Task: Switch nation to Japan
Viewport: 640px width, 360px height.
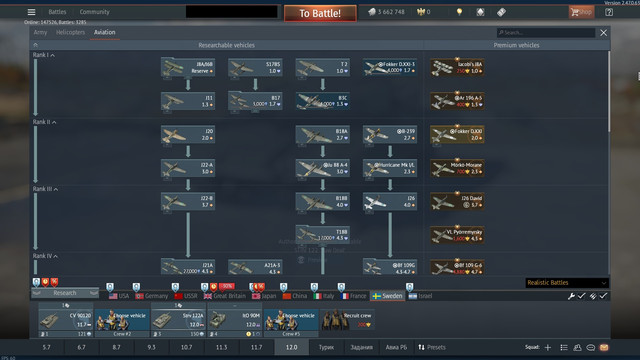Action: pos(264,296)
